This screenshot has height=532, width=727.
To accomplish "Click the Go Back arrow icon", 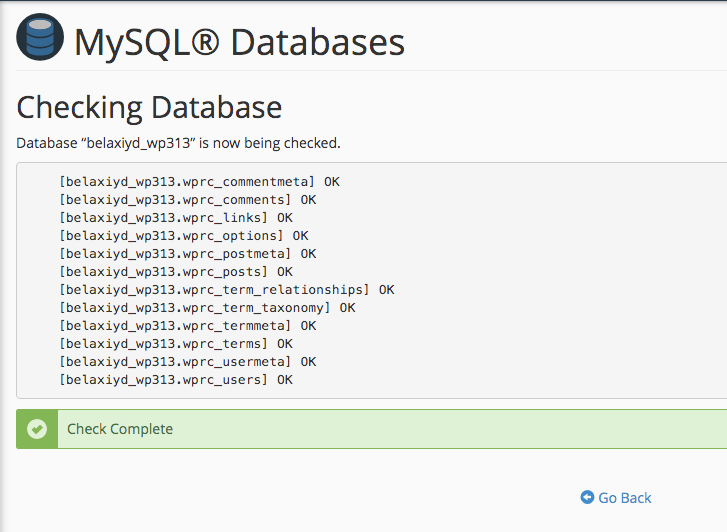I will tap(587, 497).
